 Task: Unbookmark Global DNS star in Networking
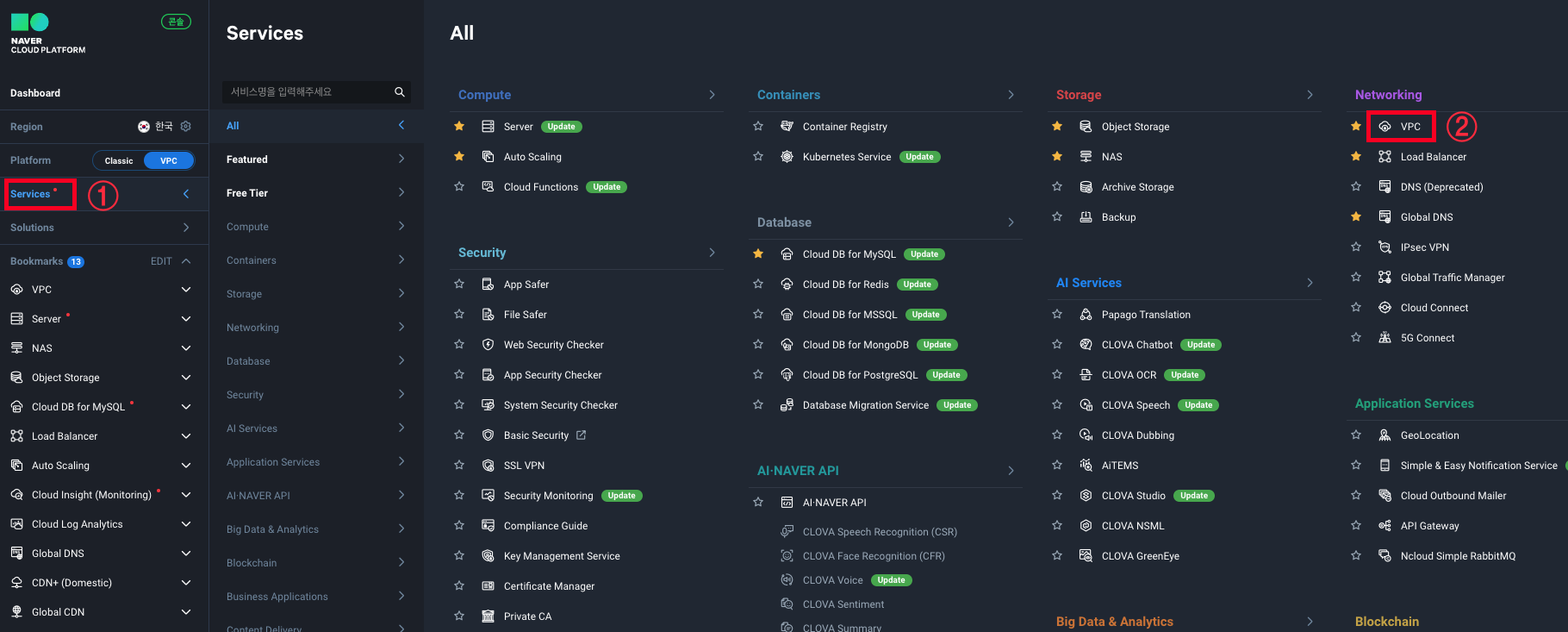(x=1356, y=217)
